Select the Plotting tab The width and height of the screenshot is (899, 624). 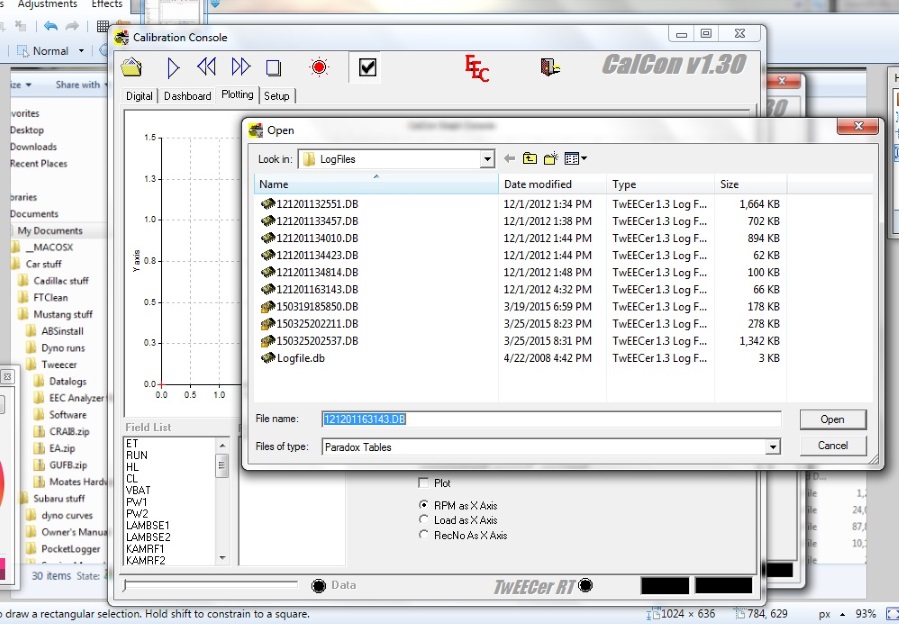click(x=237, y=95)
